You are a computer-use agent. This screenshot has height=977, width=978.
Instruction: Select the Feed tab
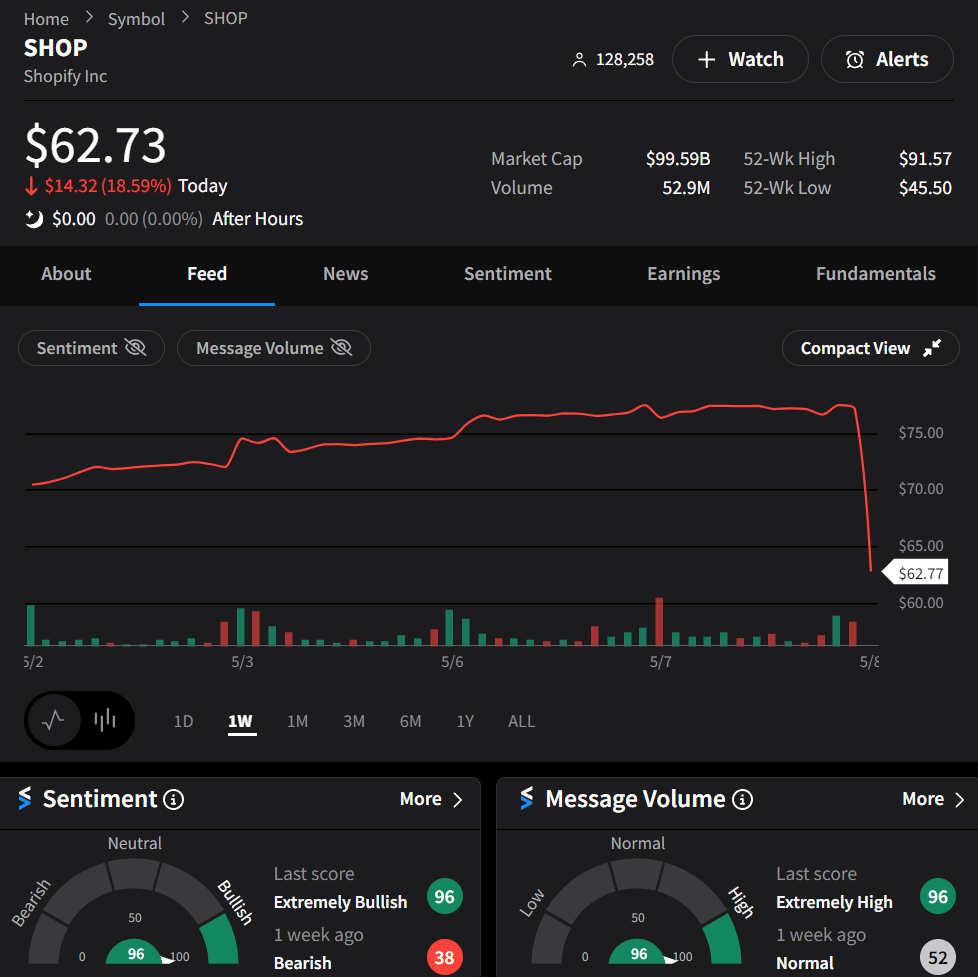(207, 274)
